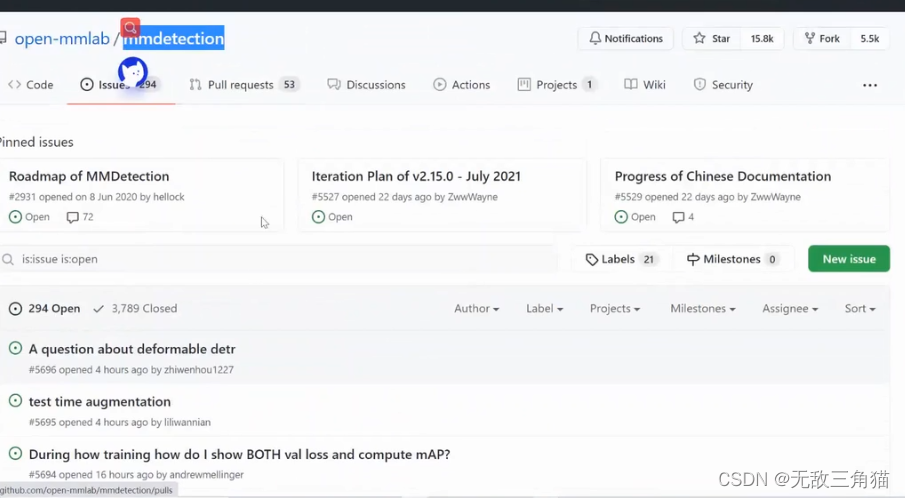Open the Discussions tab
Screen dimensions: 905x498
(367, 85)
